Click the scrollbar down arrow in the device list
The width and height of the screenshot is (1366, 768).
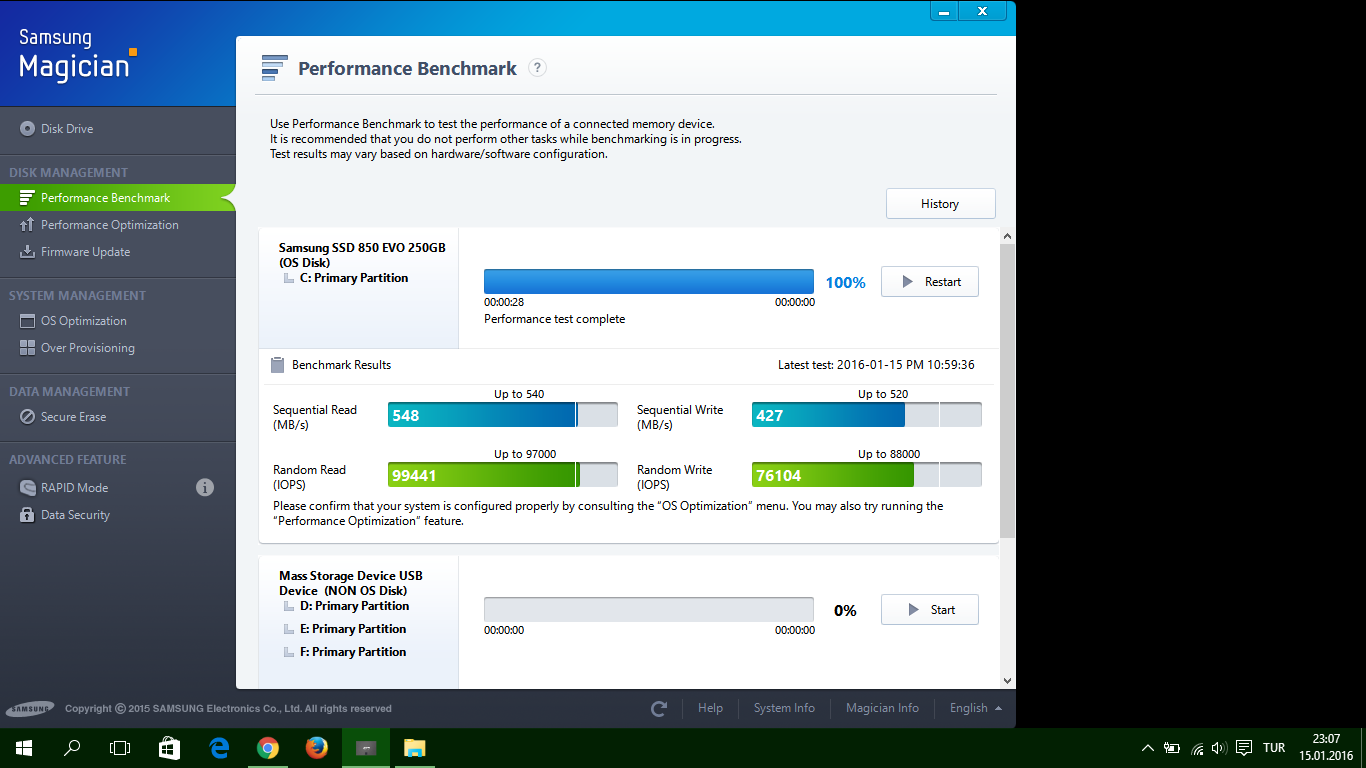(1007, 681)
